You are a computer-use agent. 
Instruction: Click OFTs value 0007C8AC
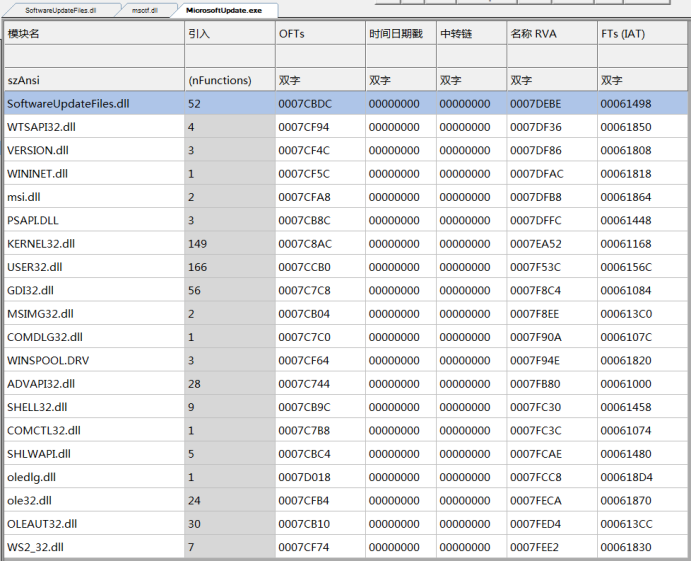[x=320, y=244]
